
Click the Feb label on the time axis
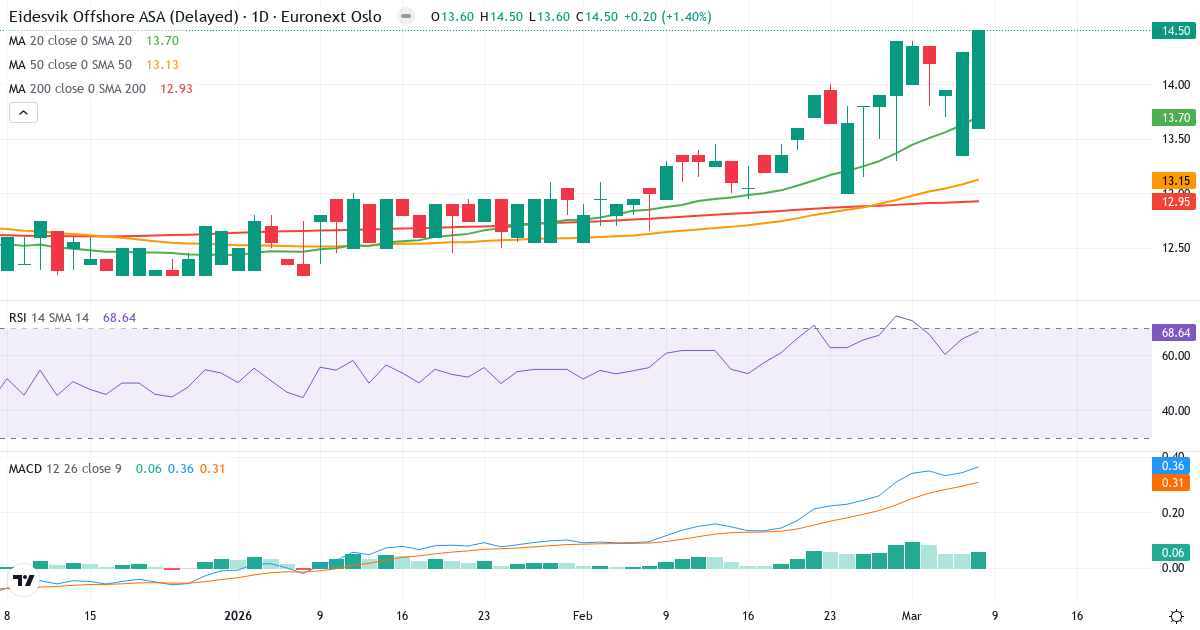[x=583, y=615]
